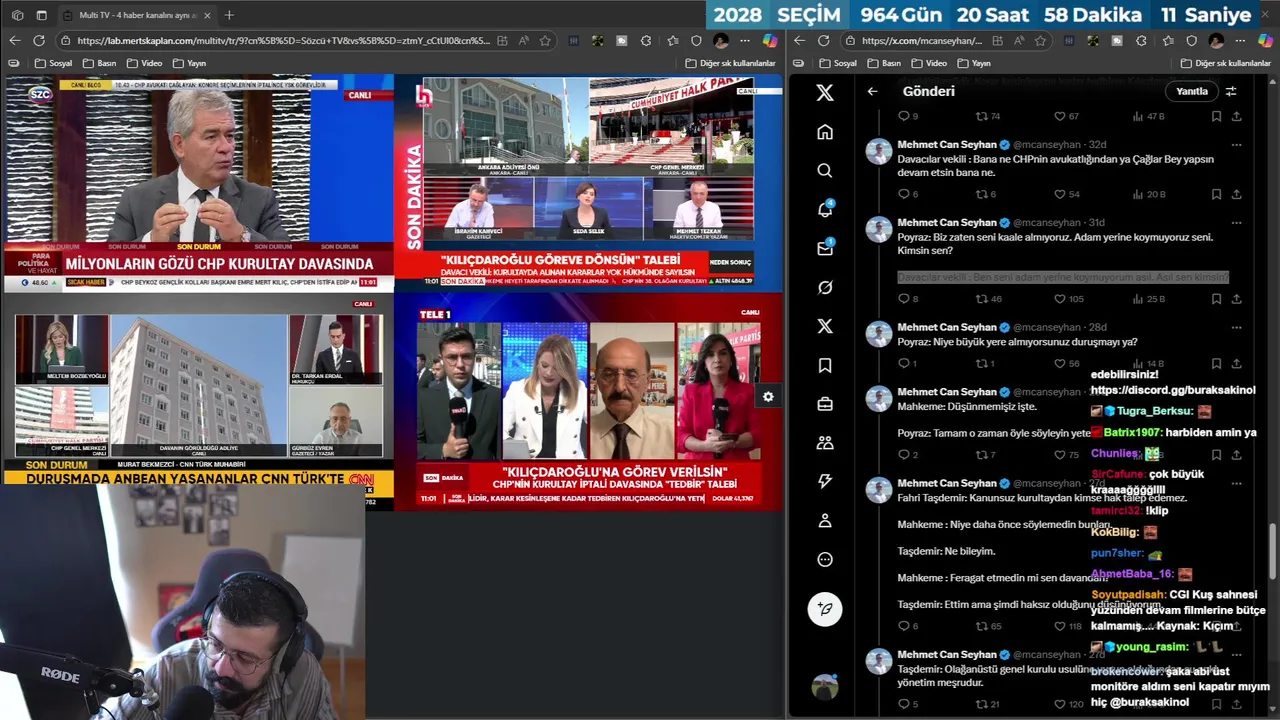Open Communities people icon in X sidebar

click(825, 443)
